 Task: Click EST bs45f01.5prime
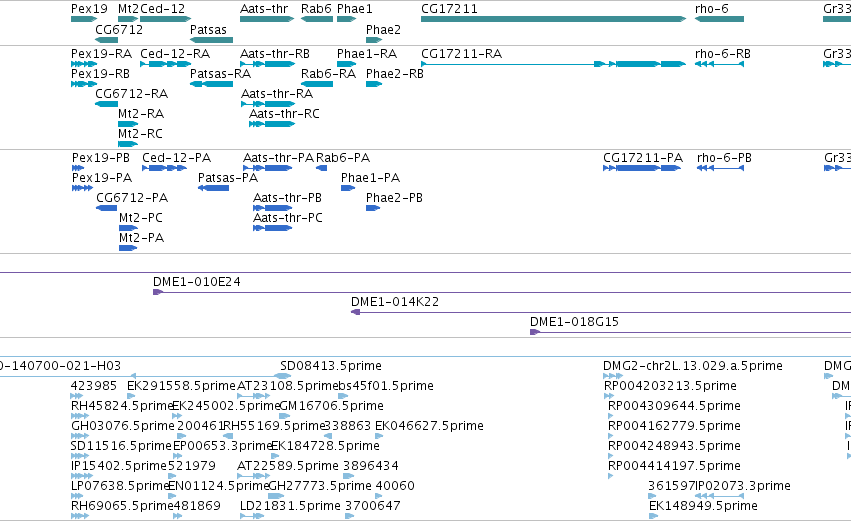(386, 386)
